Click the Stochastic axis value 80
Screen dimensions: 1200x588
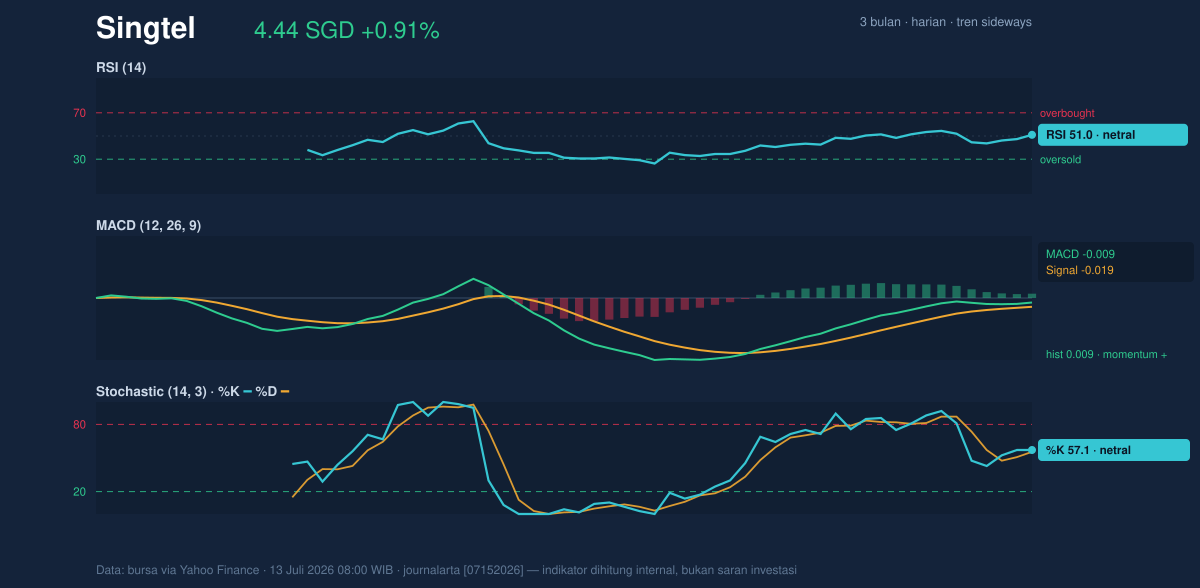80,425
